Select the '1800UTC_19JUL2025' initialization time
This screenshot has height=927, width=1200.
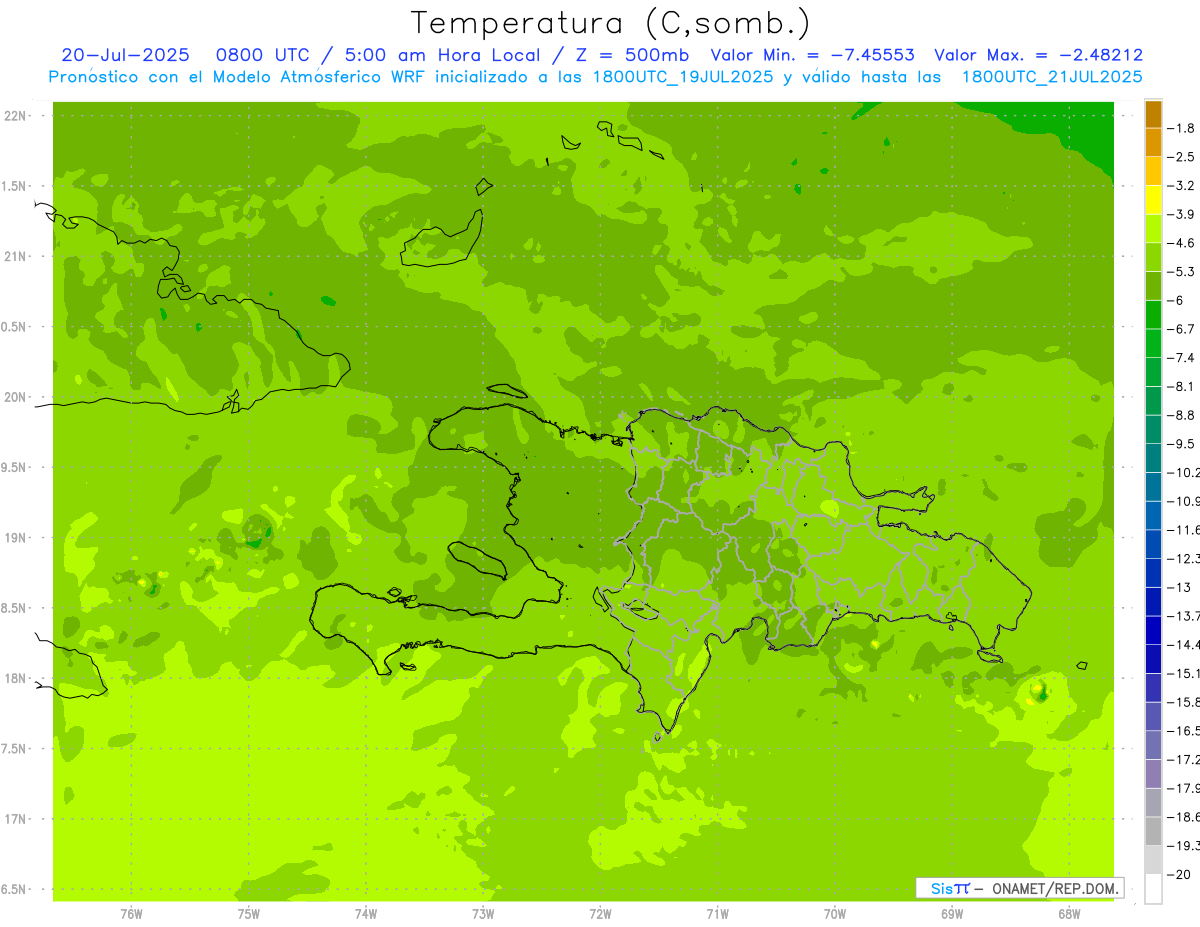tap(683, 77)
